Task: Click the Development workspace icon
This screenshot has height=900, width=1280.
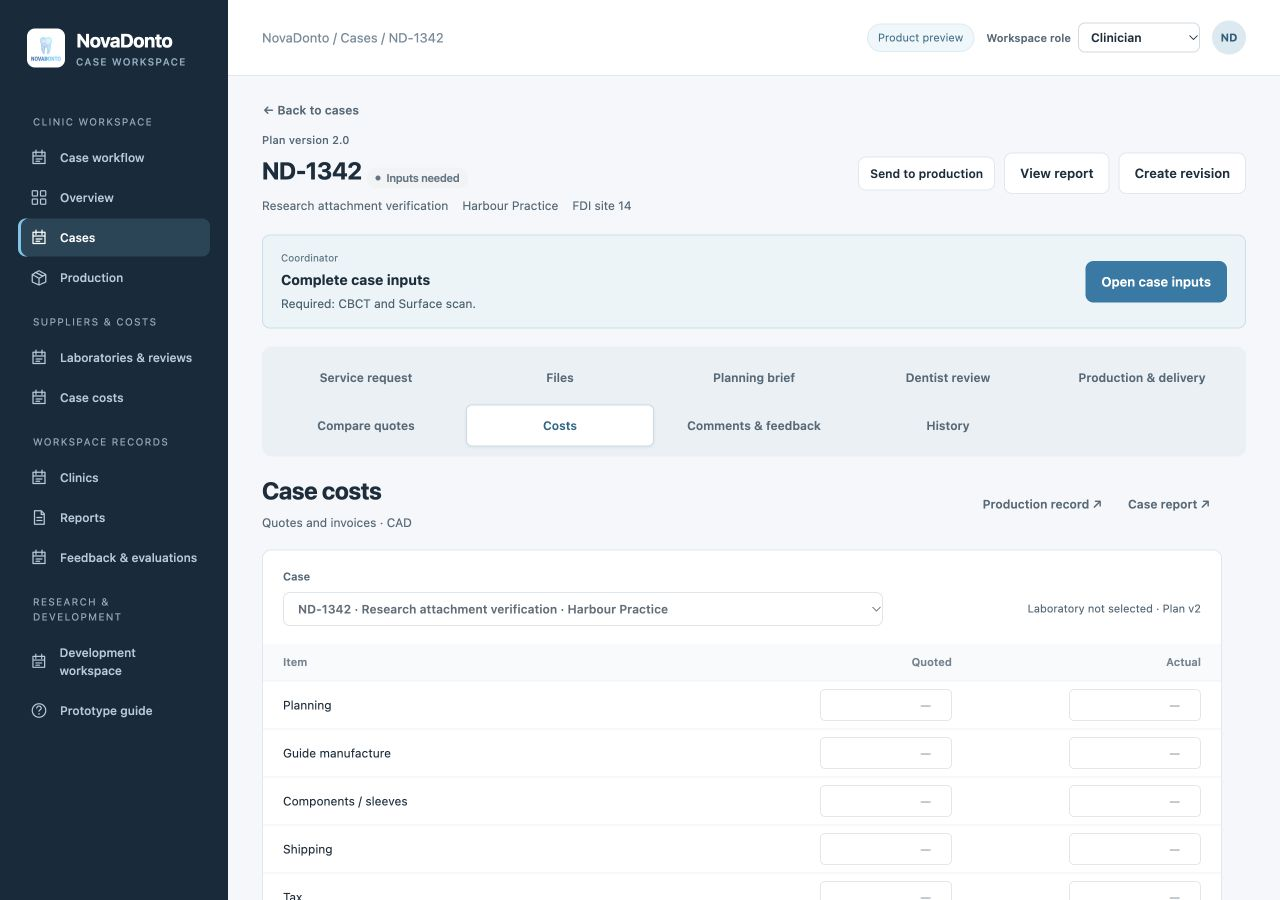Action: (x=39, y=662)
